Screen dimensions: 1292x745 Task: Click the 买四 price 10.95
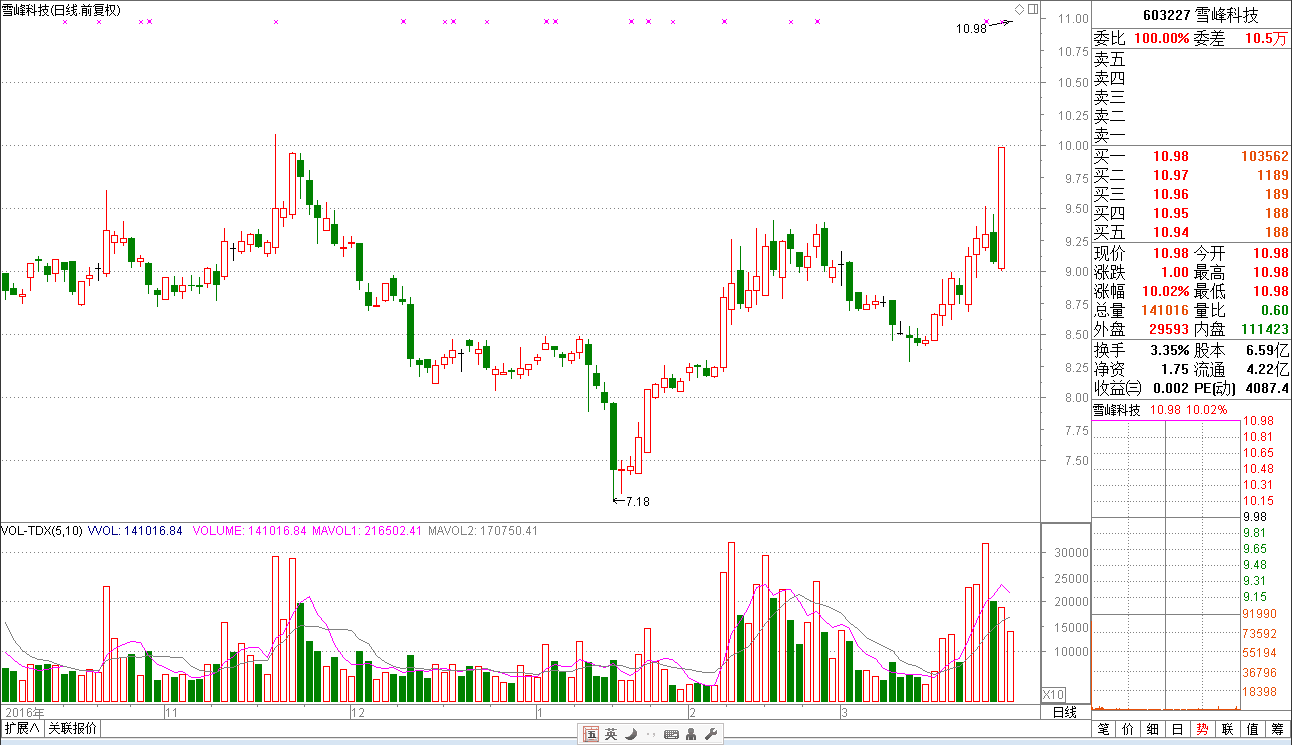pos(1171,213)
